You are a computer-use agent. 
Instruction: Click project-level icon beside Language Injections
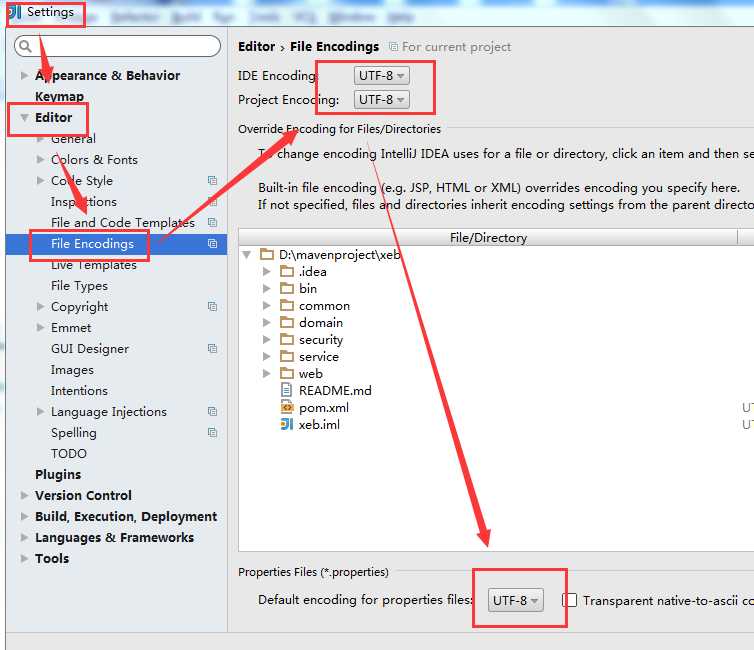(x=212, y=411)
